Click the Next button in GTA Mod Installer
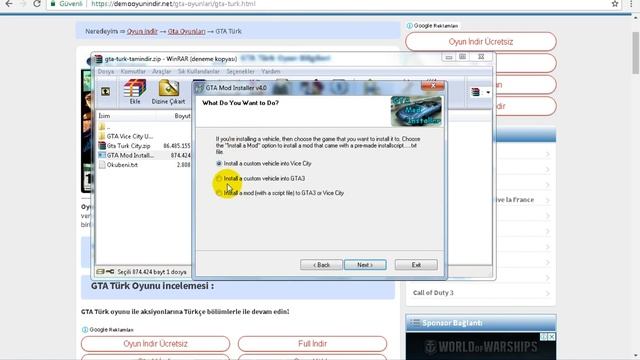The image size is (640, 360). 365,265
